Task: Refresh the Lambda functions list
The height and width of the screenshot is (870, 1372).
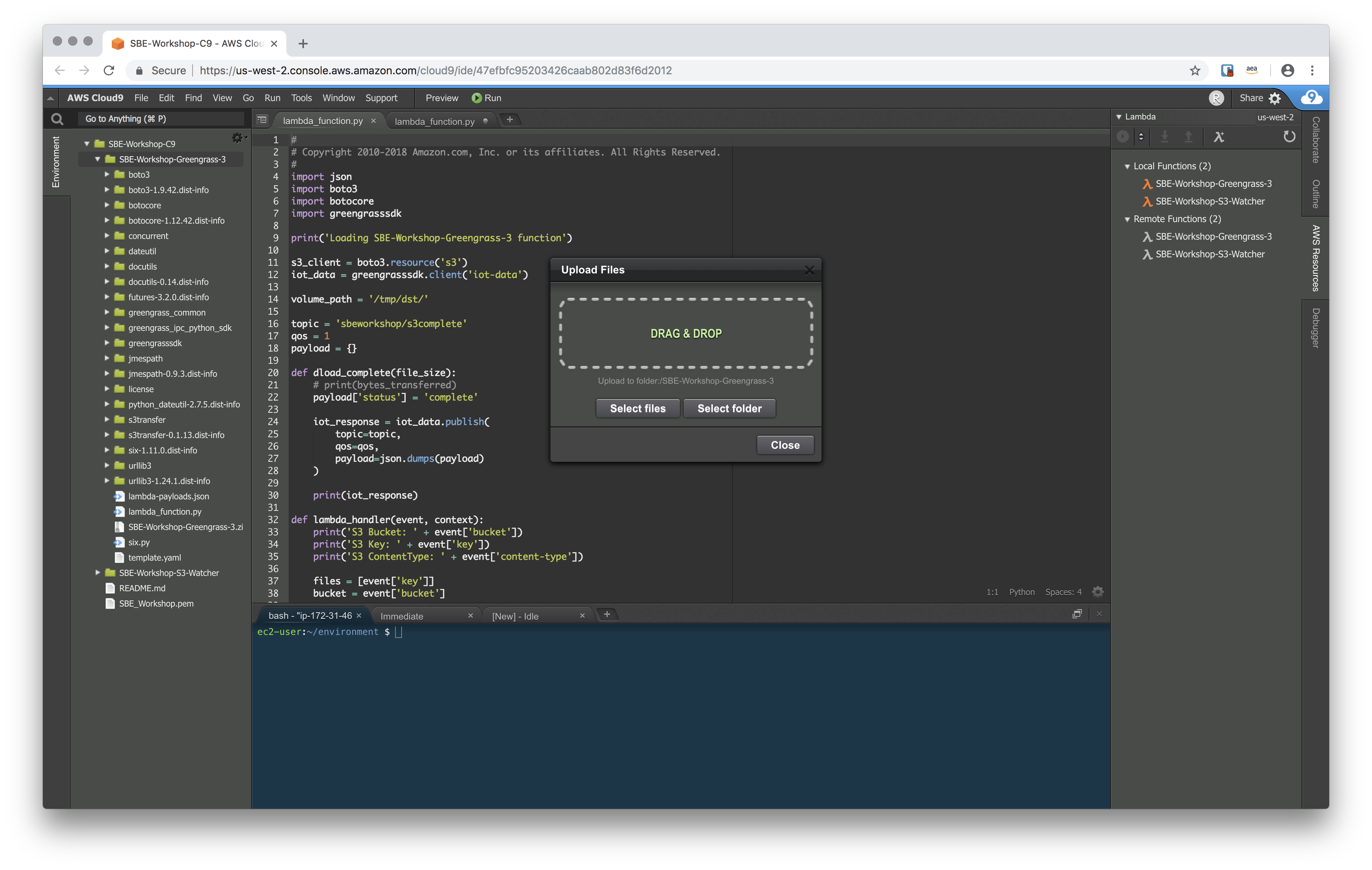Action: tap(1289, 137)
